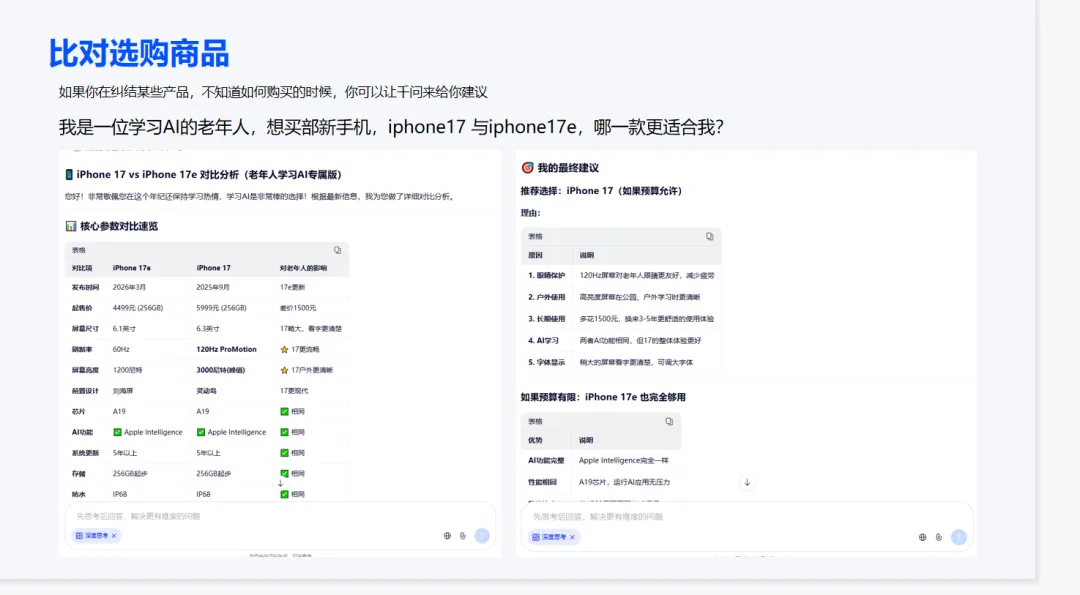This screenshot has width=1080, height=595.
Task: Click 推荐选择：iPhone 17 recommendation line
Action: click(x=601, y=191)
